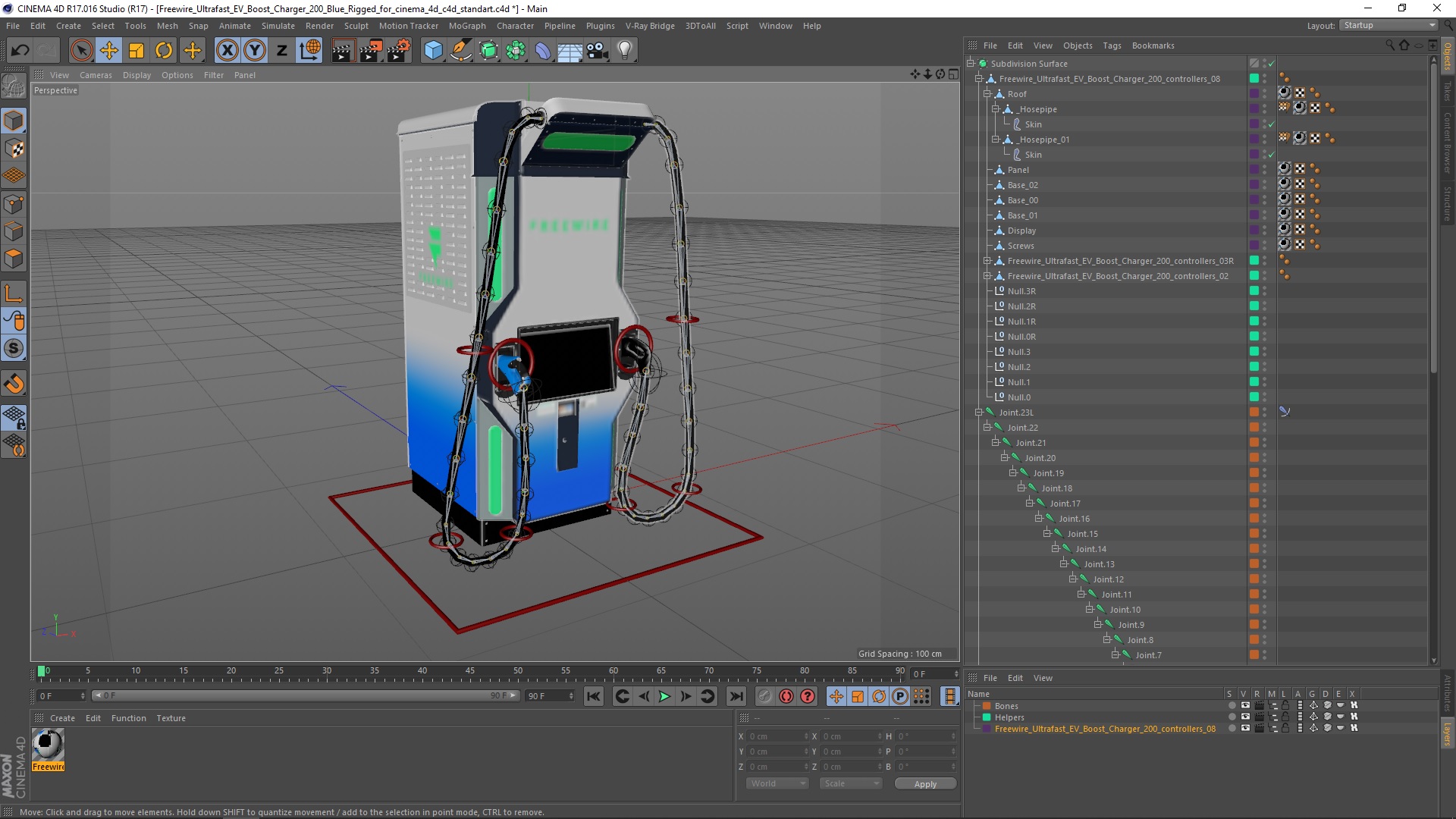
Task: Open viewport Cameras menu
Action: [x=96, y=75]
